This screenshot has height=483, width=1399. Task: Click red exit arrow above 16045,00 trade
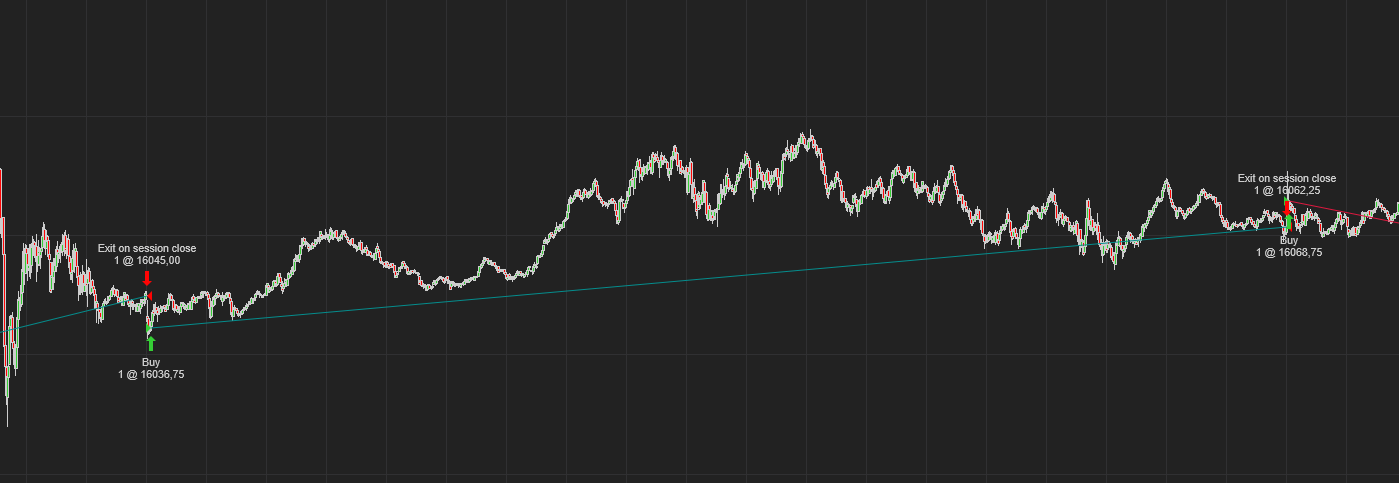click(x=147, y=277)
